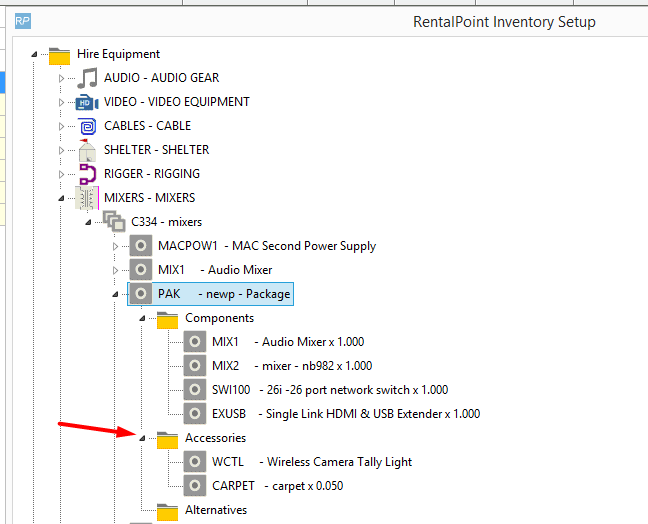Click the MACPOW1 product icon

[141, 246]
